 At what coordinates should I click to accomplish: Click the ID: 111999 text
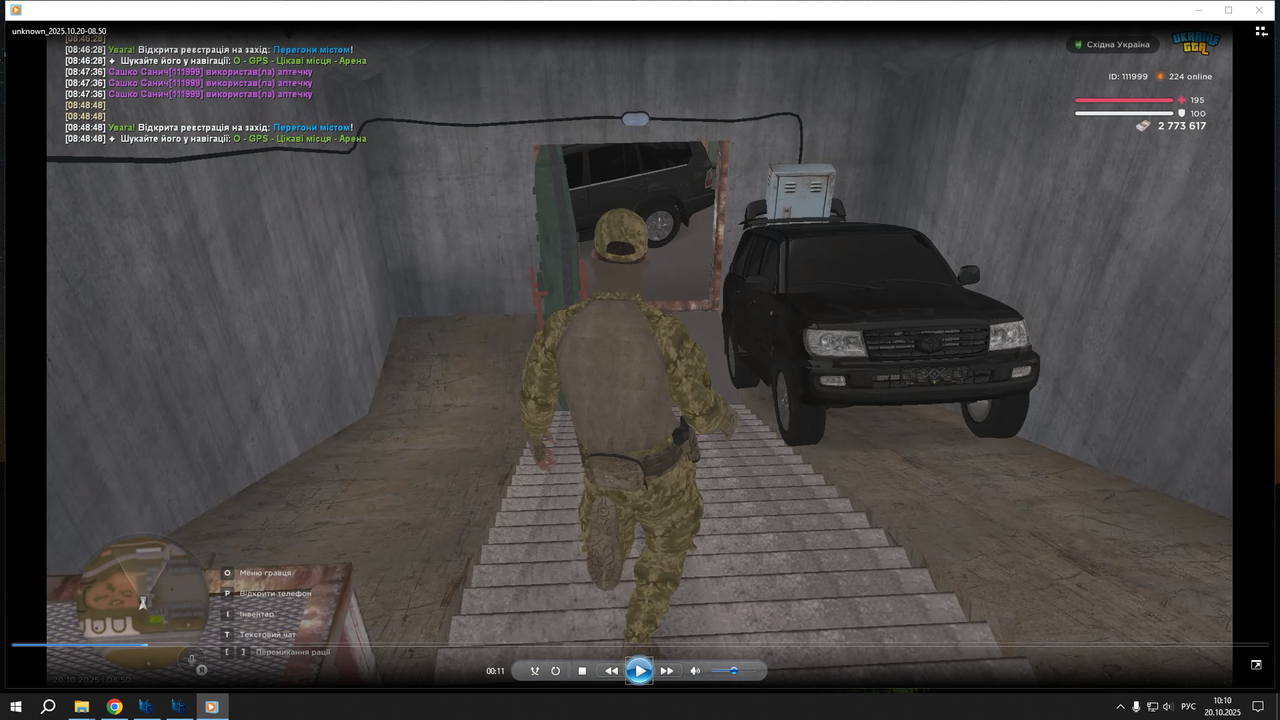pyautogui.click(x=1128, y=77)
